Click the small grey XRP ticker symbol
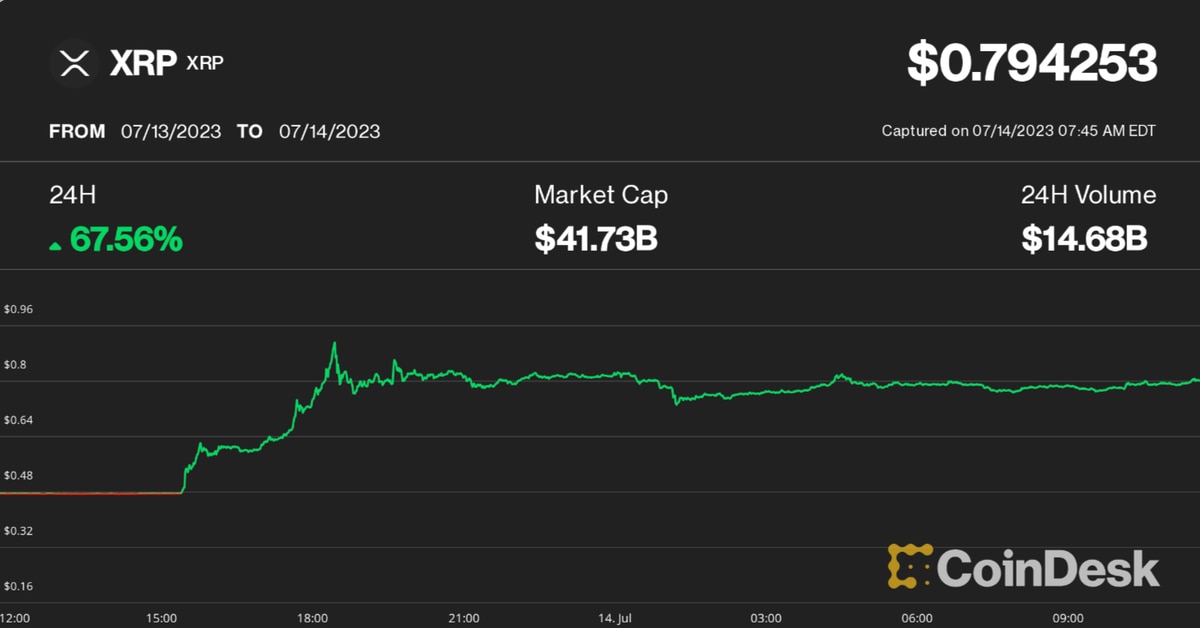 pyautogui.click(x=205, y=64)
